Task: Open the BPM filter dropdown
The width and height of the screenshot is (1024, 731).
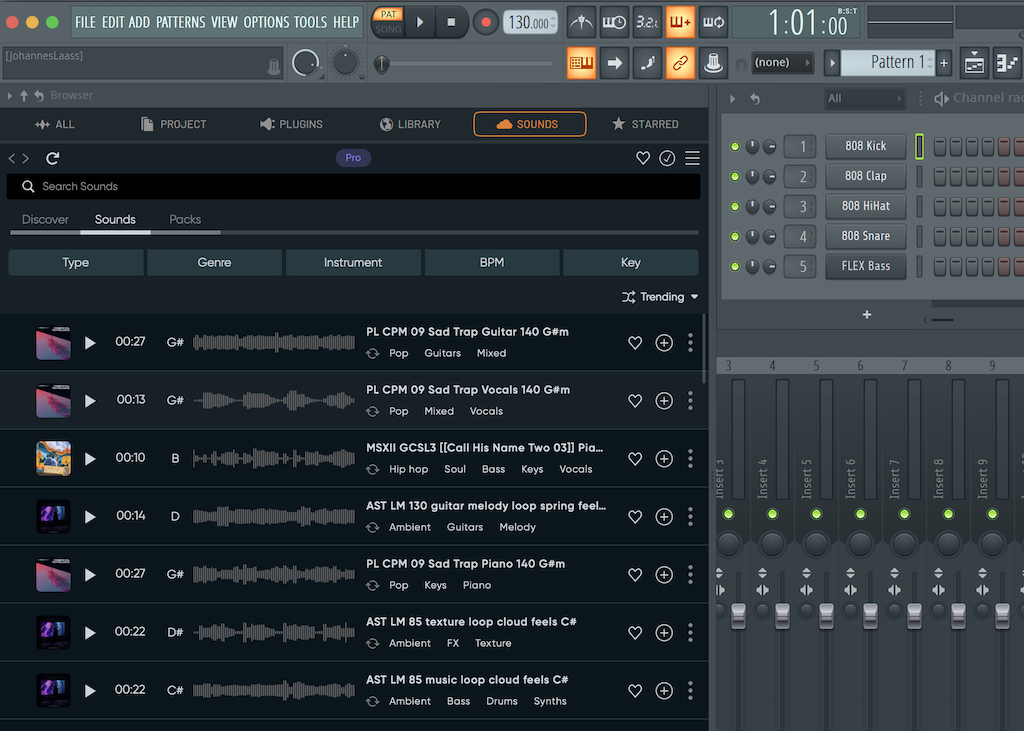Action: coord(491,263)
